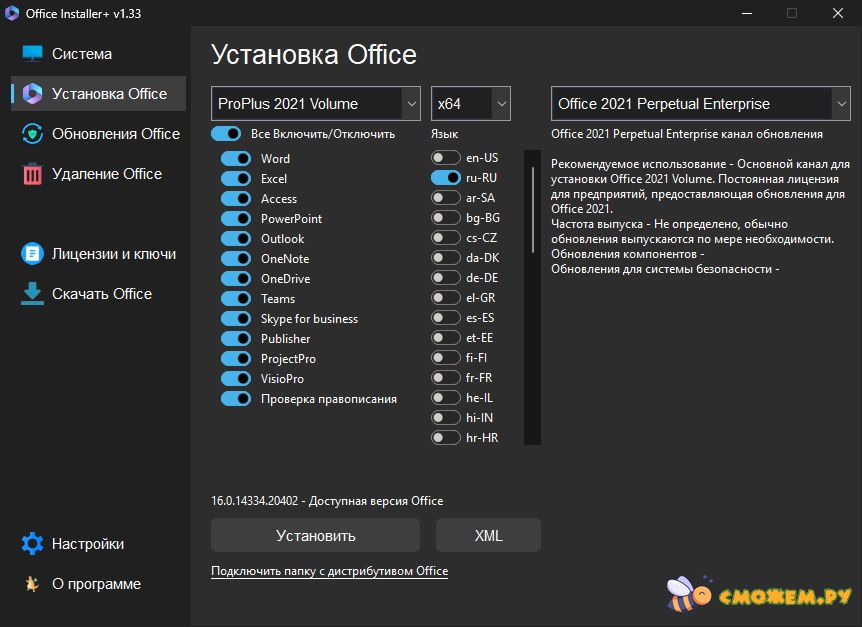Click the Настройки gear icon
This screenshot has height=627, width=862.
[x=33, y=544]
